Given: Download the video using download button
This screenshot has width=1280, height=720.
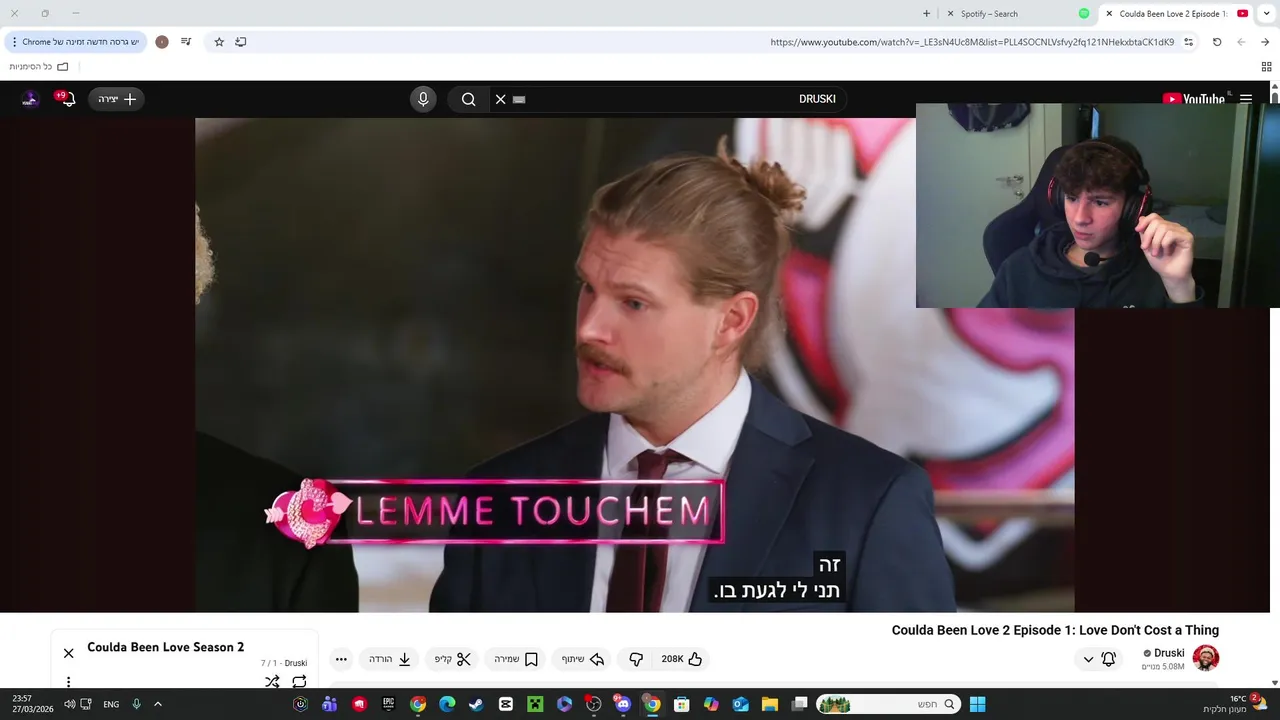Looking at the screenshot, I should (390, 659).
